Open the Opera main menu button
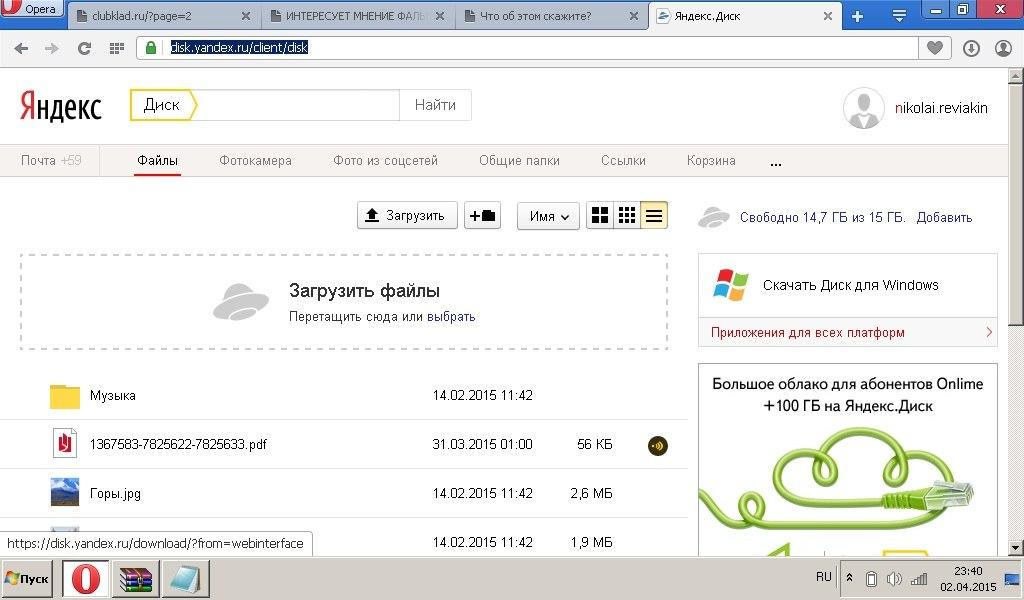This screenshot has width=1024, height=600. coord(31,8)
